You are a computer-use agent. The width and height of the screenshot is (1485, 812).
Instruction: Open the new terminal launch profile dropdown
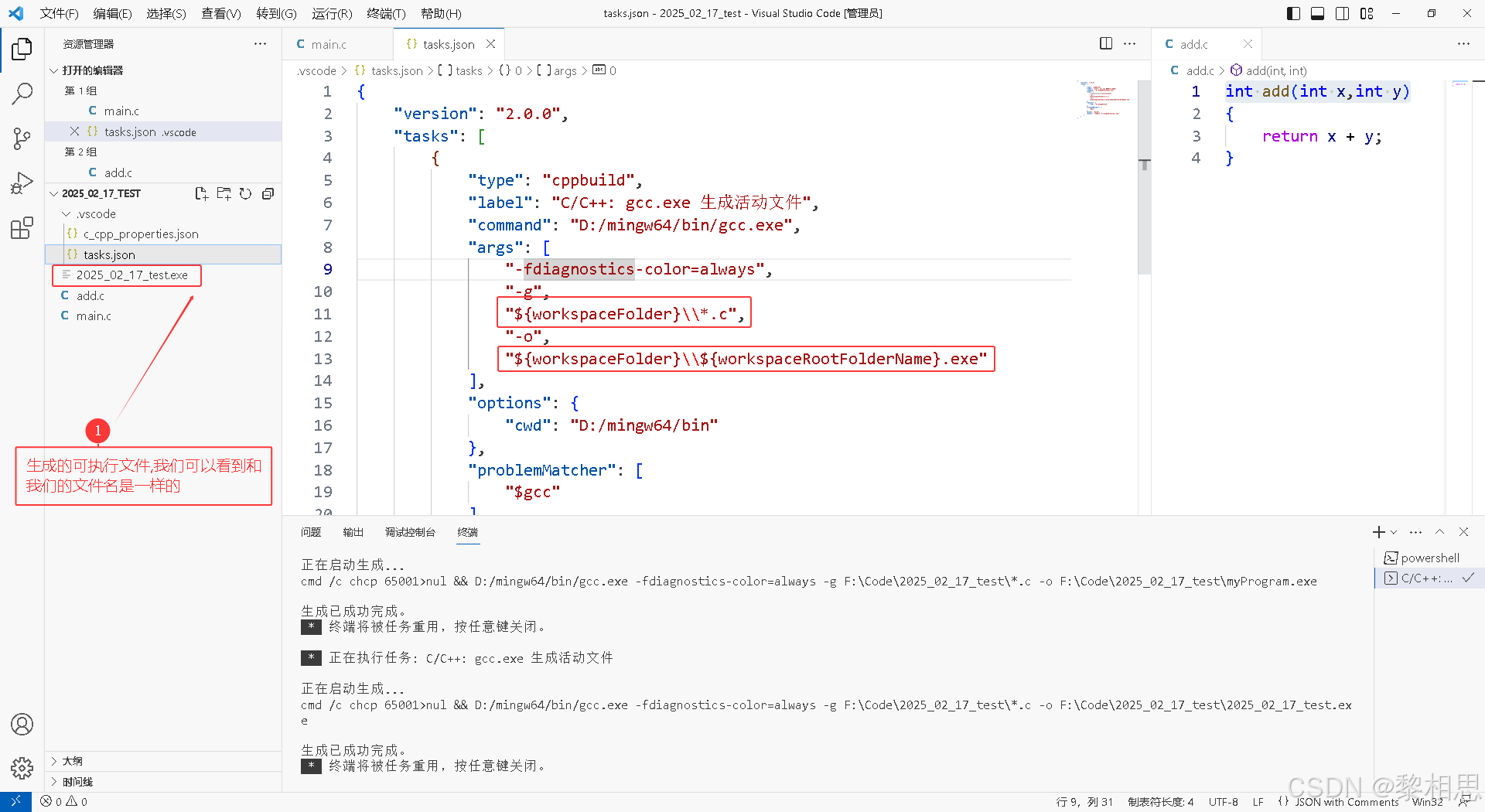(x=1394, y=532)
